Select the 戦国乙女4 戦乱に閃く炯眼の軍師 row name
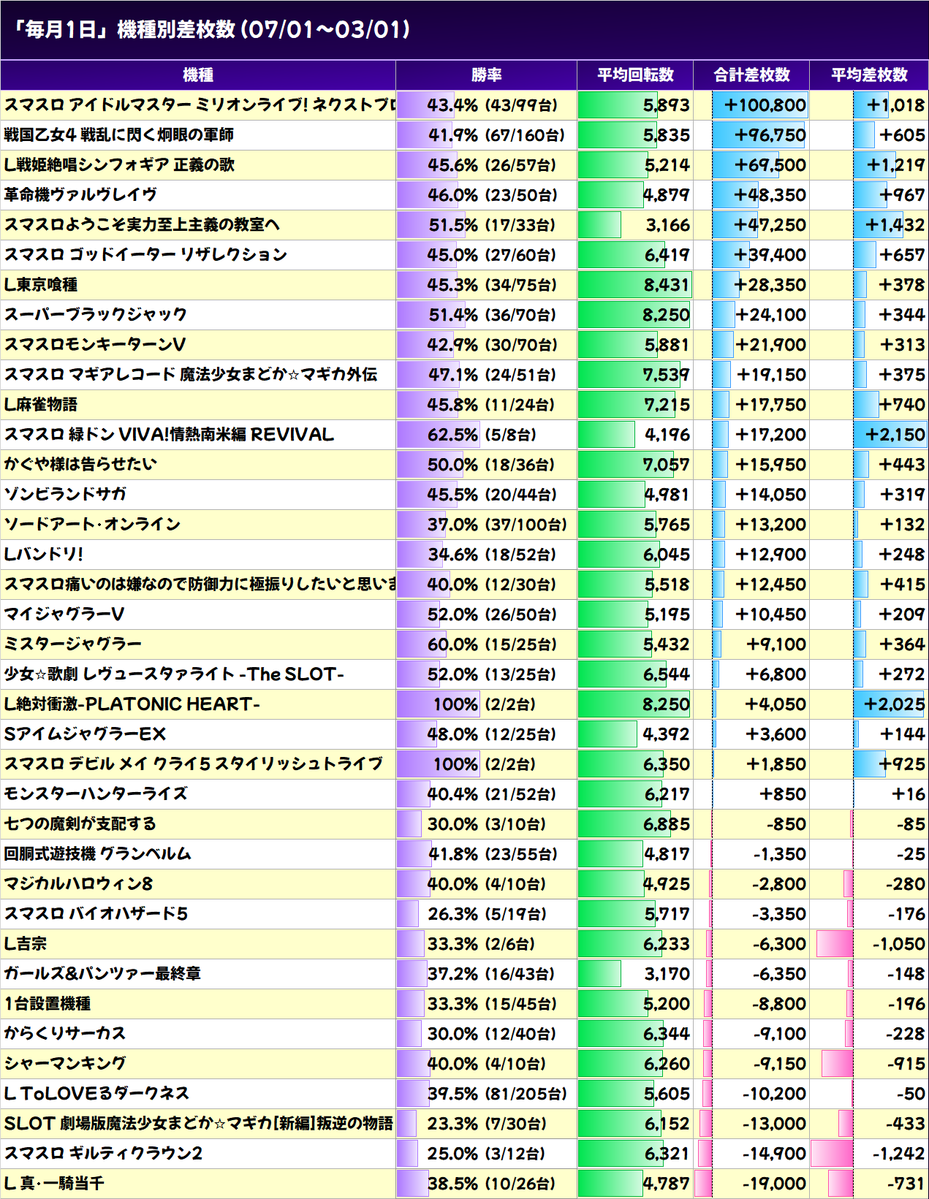The image size is (929, 1199). (x=119, y=135)
